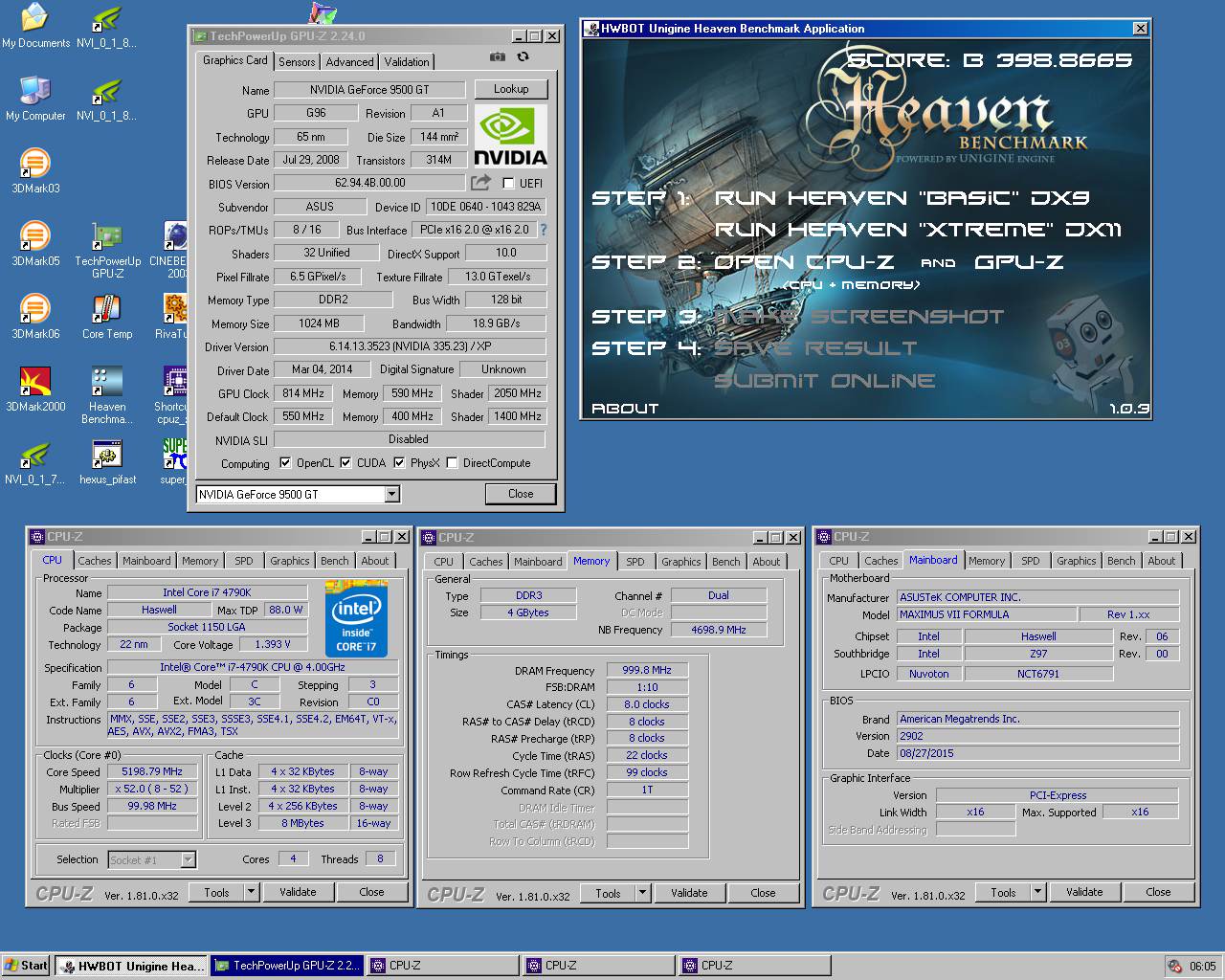Open TechPowerUp GPU-Z desktop shortcut
The image size is (1225, 980).
pos(107,251)
